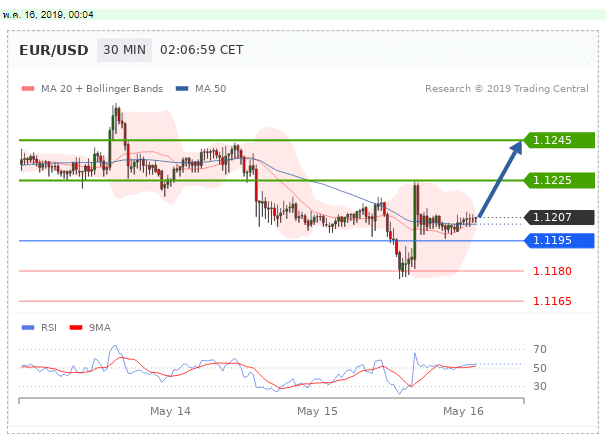Click the 1.1225 resistance level tag

click(x=559, y=180)
